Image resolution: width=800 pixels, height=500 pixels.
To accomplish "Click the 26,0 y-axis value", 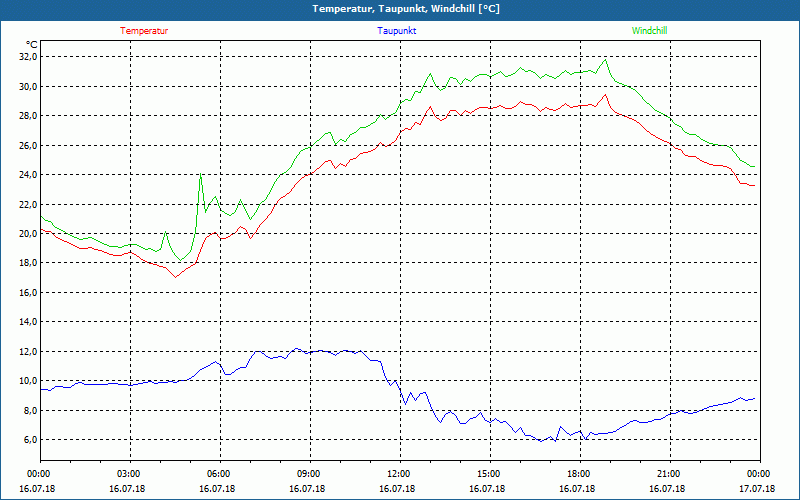I will coord(29,145).
